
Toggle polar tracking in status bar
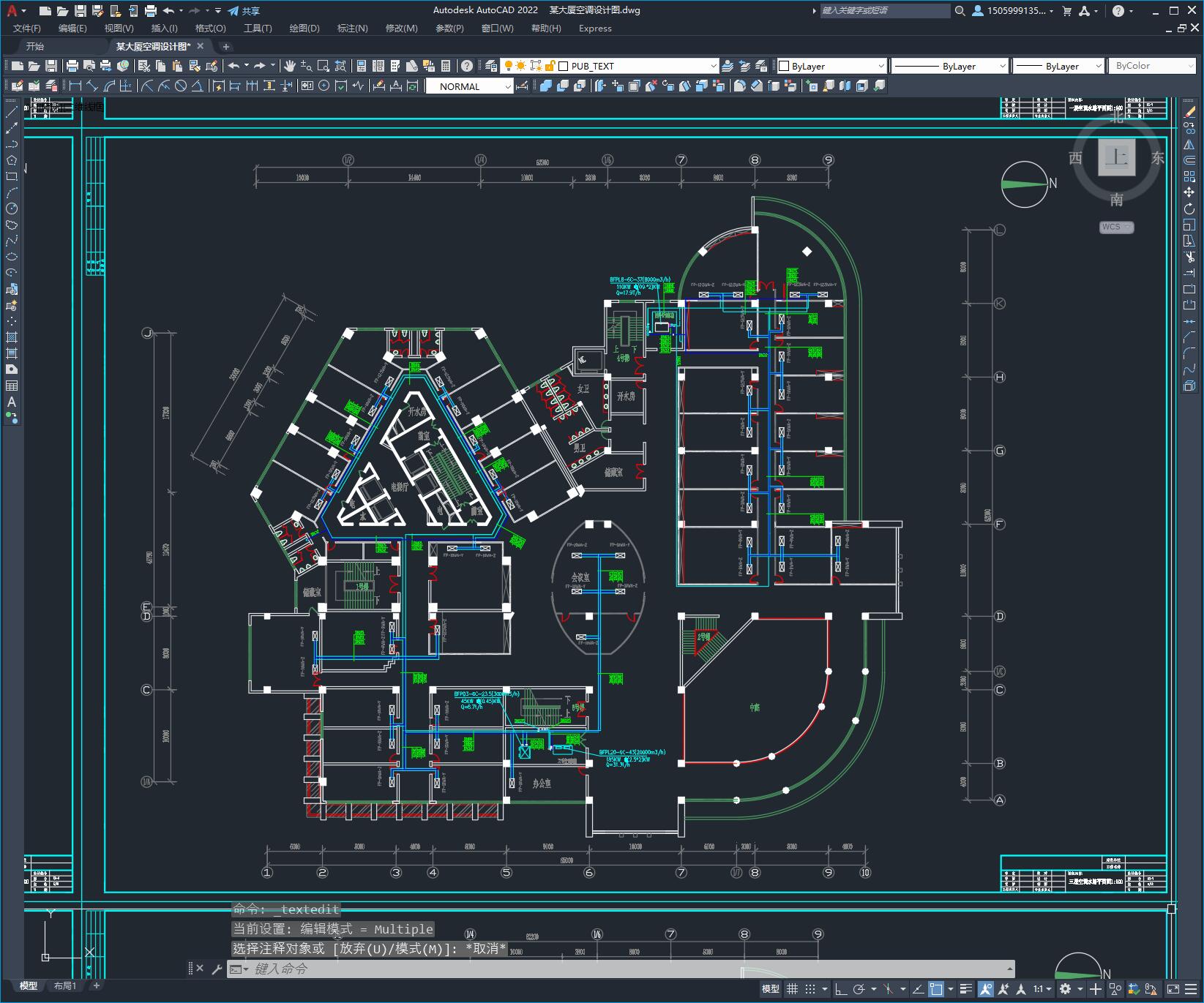[859, 989]
